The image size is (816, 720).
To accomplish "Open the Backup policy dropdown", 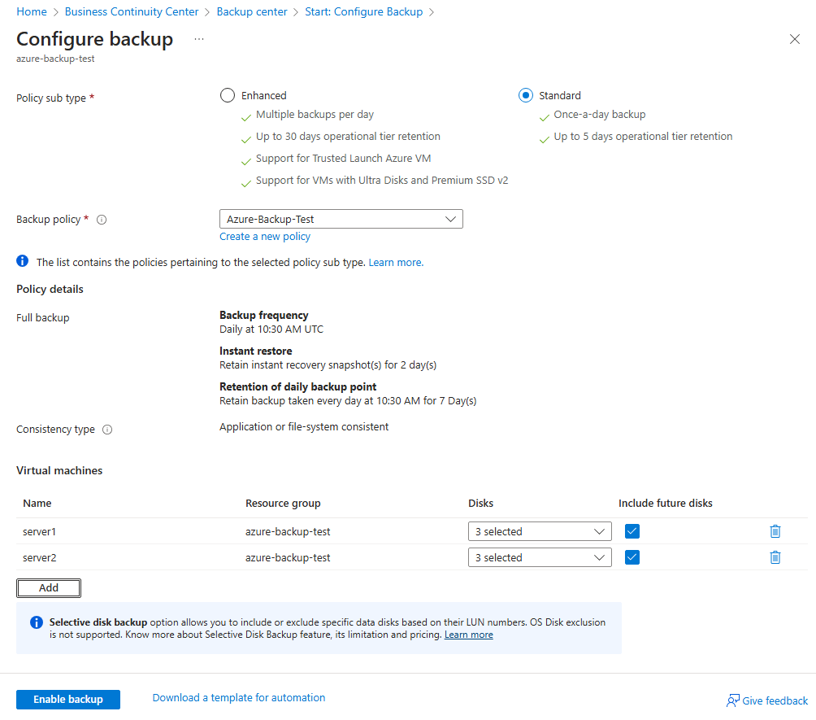I will pos(340,218).
